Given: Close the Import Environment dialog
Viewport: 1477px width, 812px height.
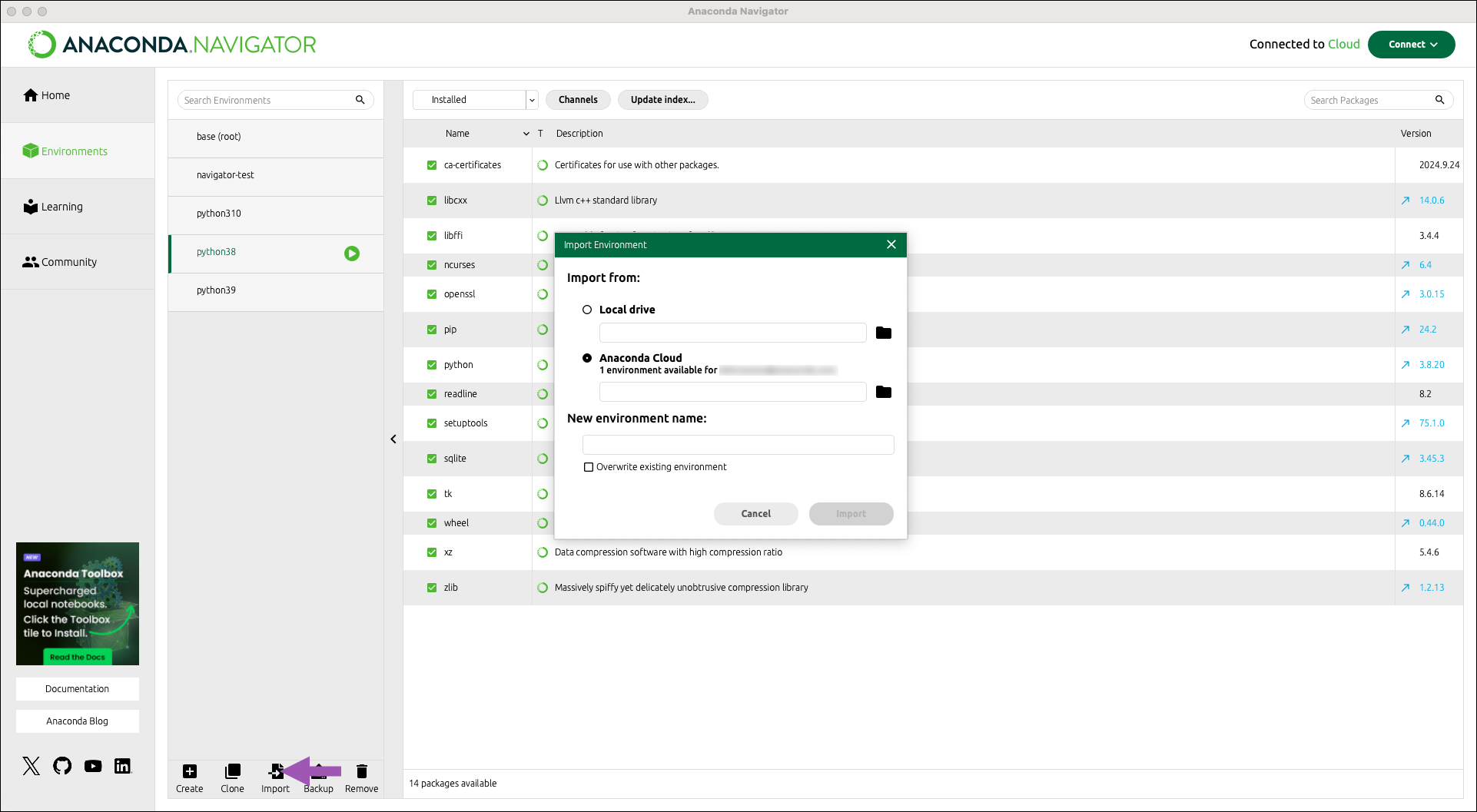Looking at the screenshot, I should coord(891,244).
